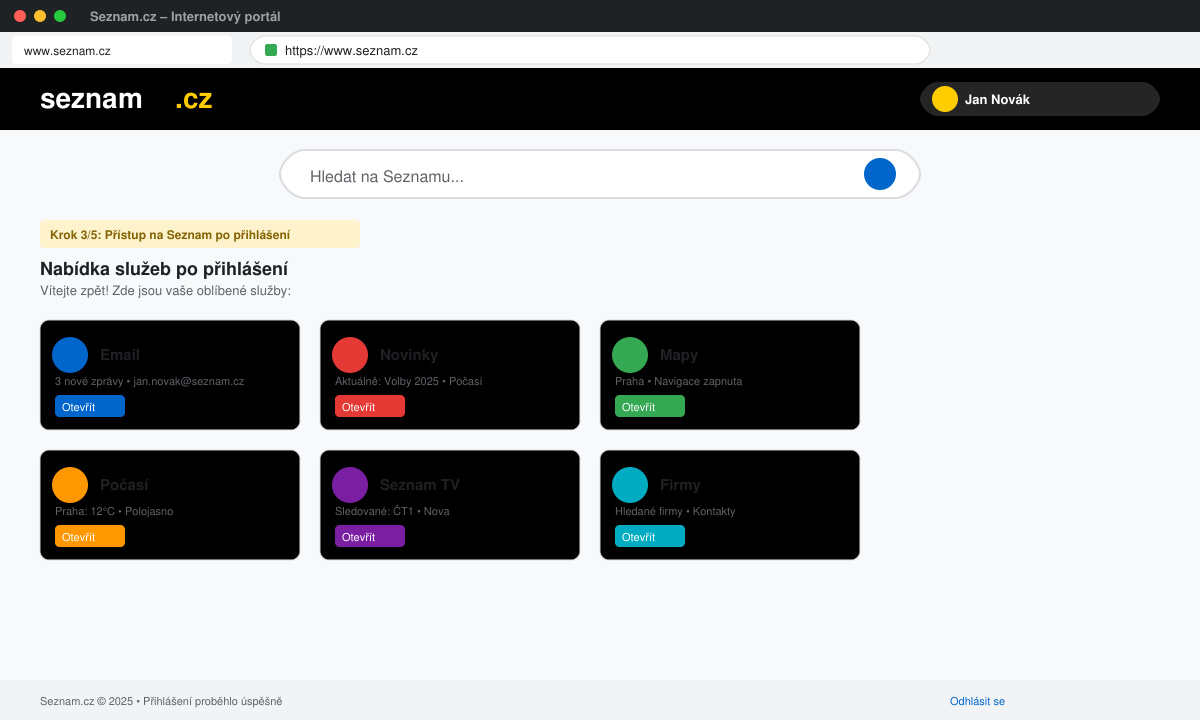Viewport: 1200px width, 720px height.
Task: Click footer 'Přihlášení proběhlo úspěšně' text
Action: [x=213, y=701]
